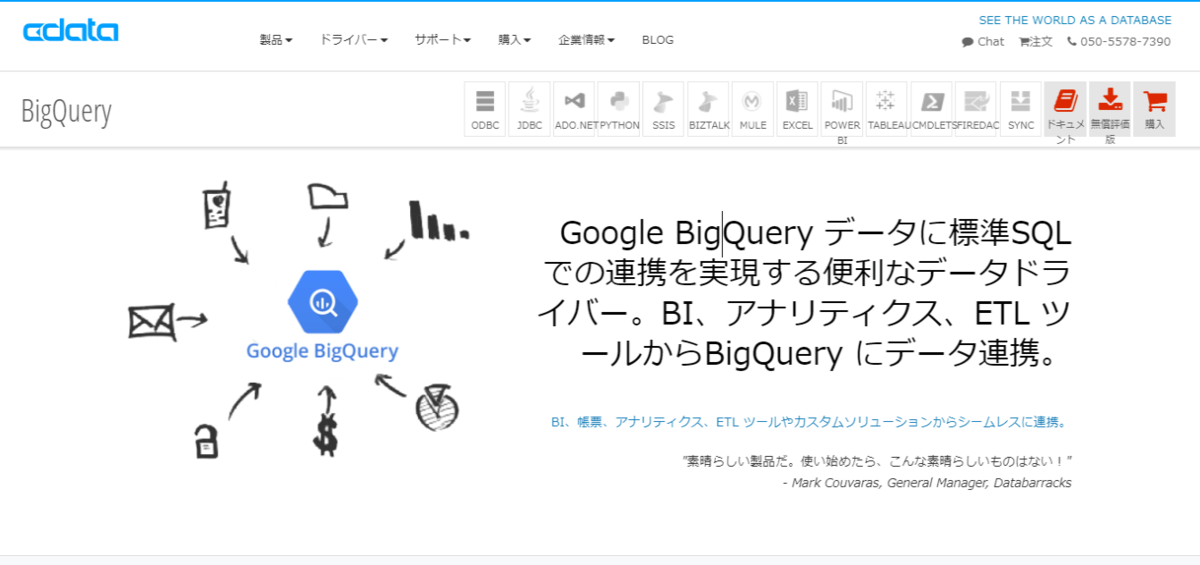Select the PowerShell Cmdlets icon
Viewport: 1200px width, 565px height.
click(x=931, y=109)
